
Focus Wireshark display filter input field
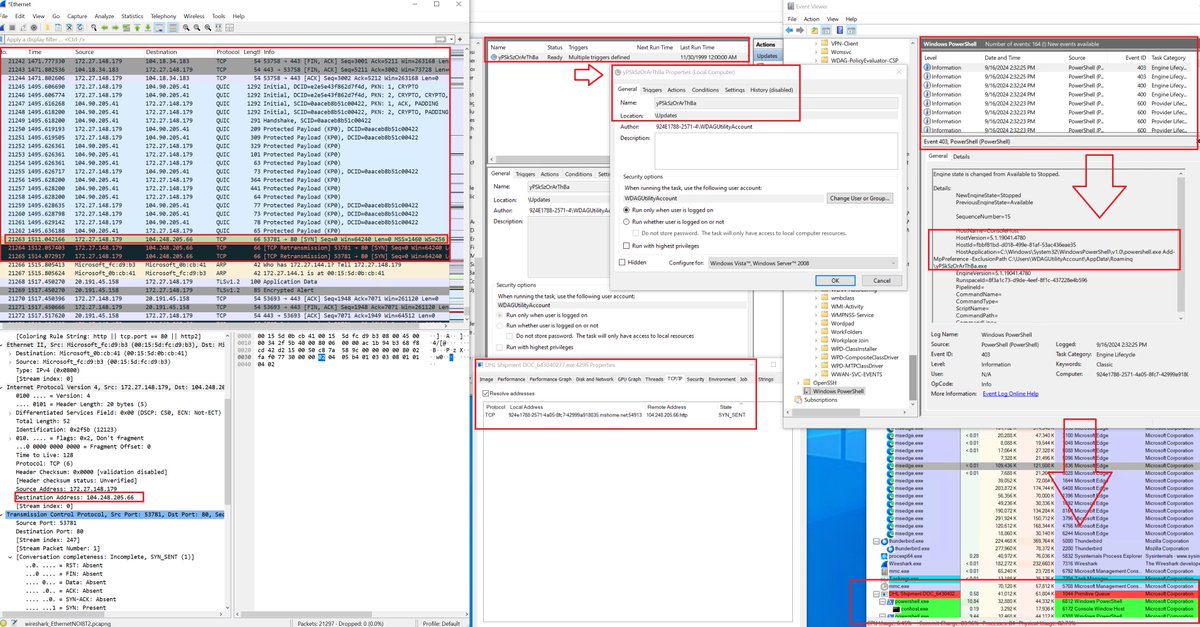coord(220,39)
